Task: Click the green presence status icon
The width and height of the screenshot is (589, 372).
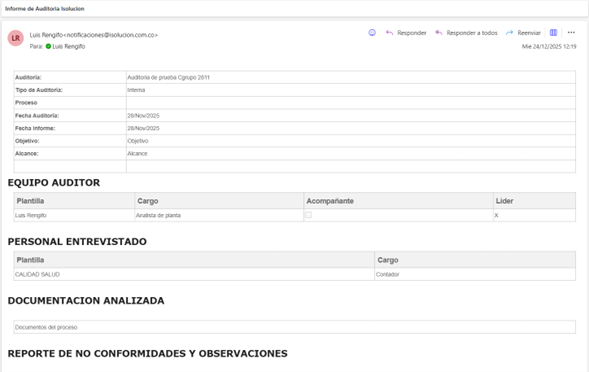Action: click(x=48, y=46)
